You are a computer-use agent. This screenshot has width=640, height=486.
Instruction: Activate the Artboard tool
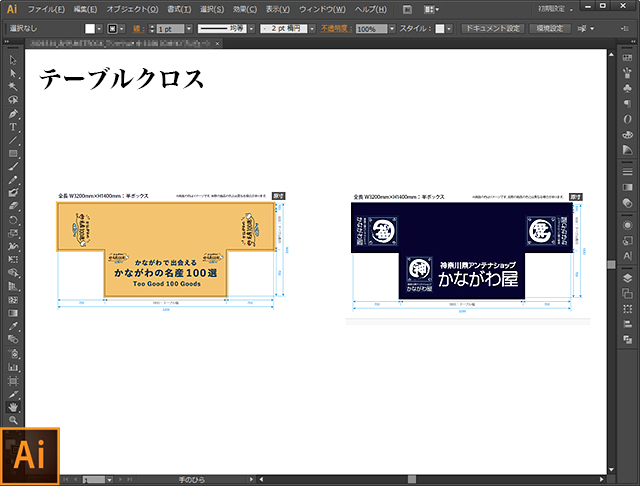click(13, 381)
